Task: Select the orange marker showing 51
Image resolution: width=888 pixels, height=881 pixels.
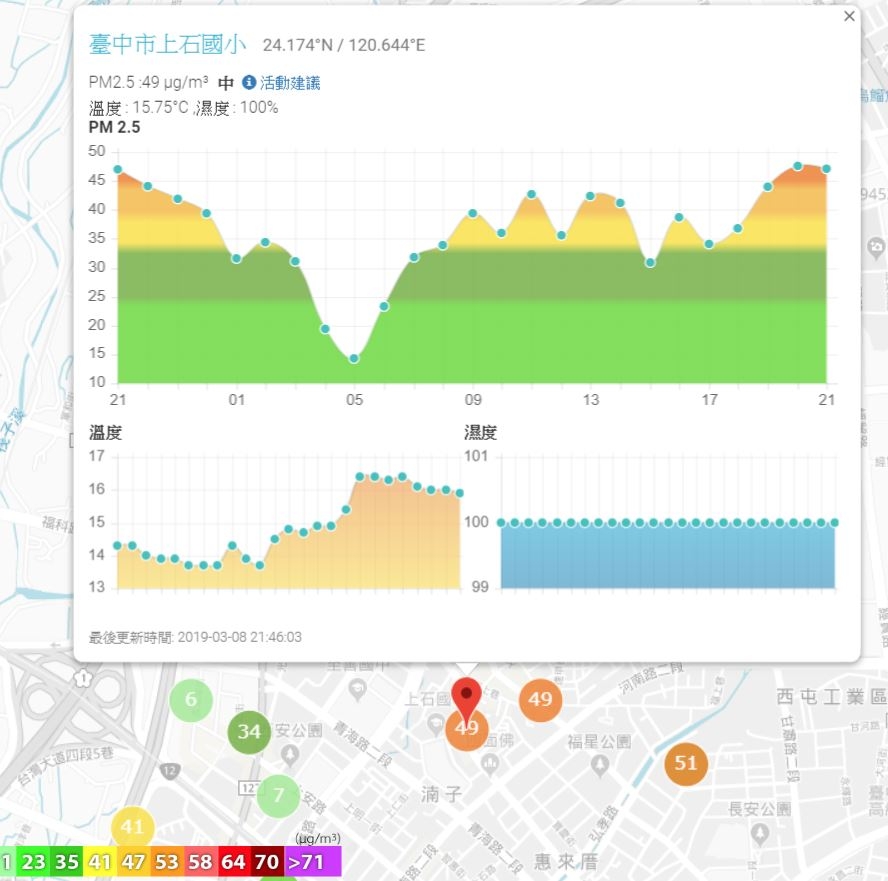Action: click(685, 763)
